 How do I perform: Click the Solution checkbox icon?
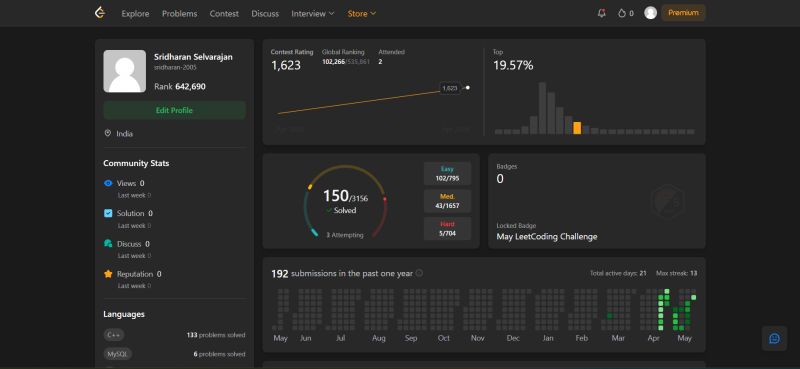[108, 213]
